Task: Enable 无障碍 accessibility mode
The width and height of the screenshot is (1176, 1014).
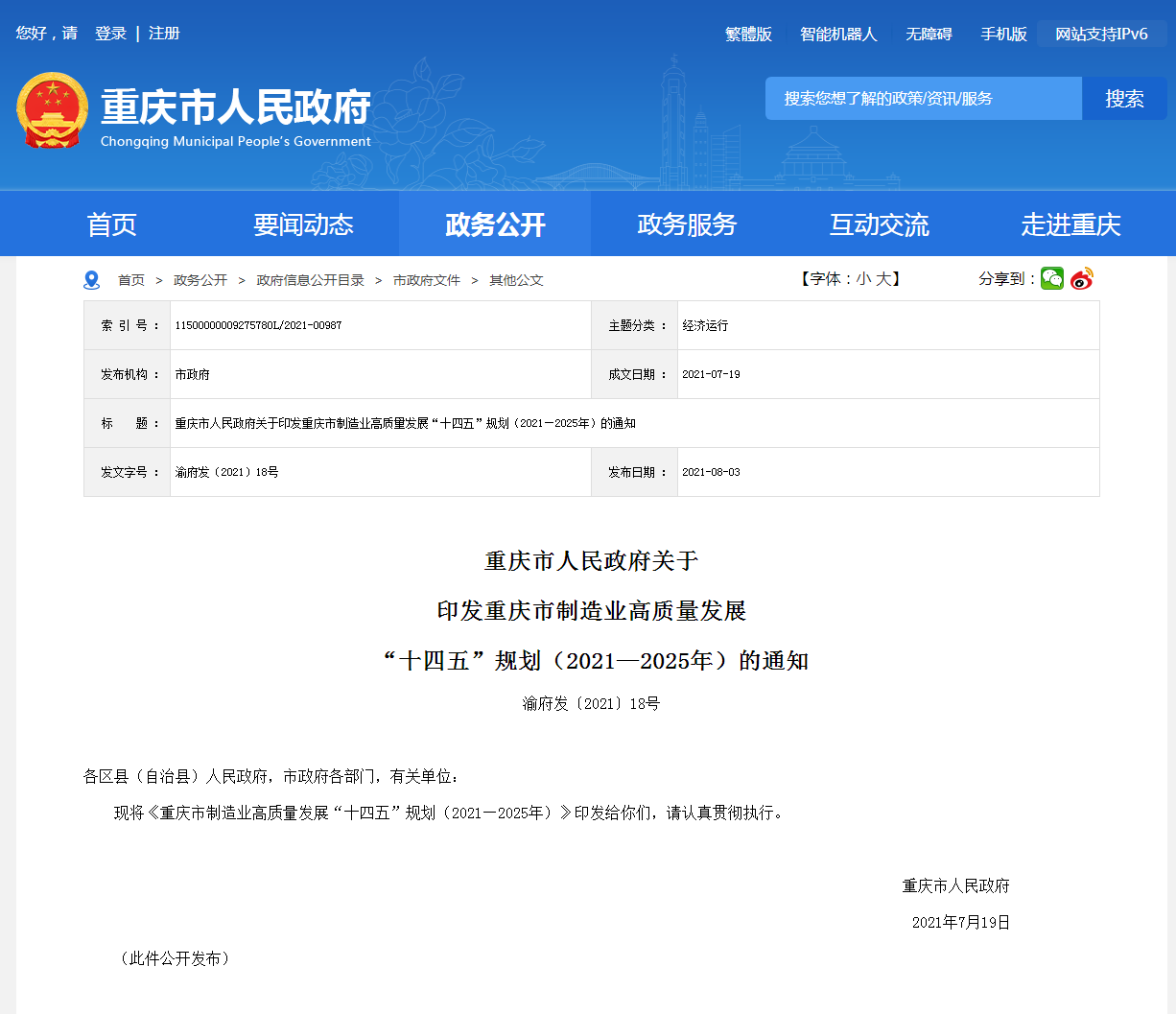Action: [929, 35]
